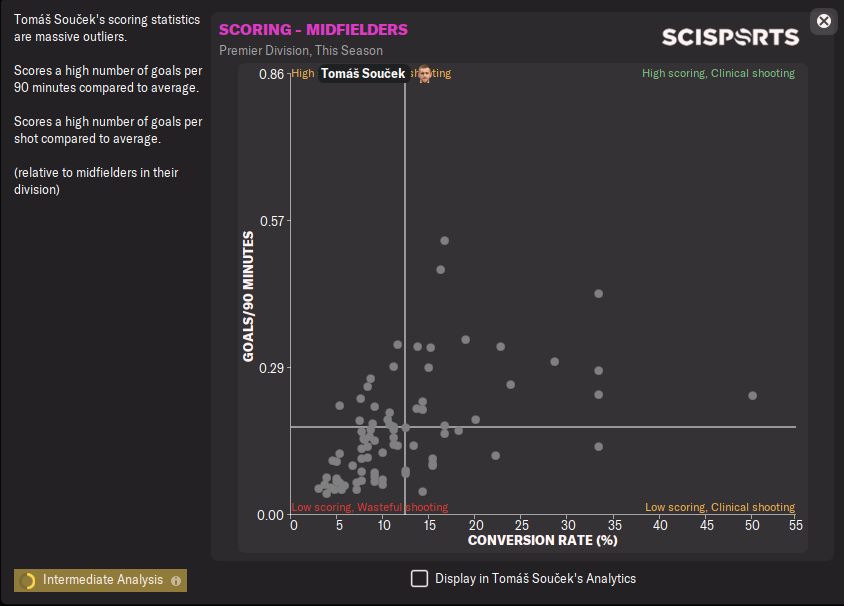Click the 0.57 y-axis value

(x=272, y=221)
